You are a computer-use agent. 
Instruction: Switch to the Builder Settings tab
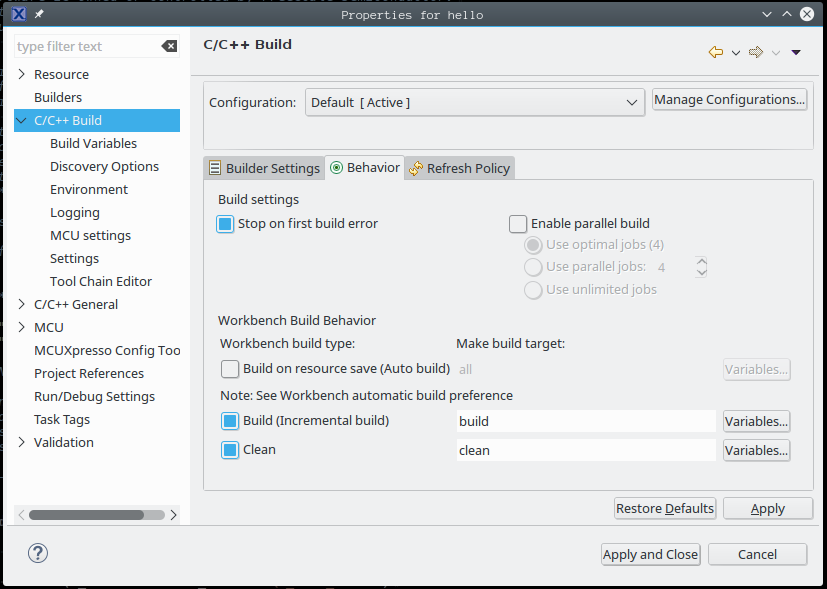264,168
